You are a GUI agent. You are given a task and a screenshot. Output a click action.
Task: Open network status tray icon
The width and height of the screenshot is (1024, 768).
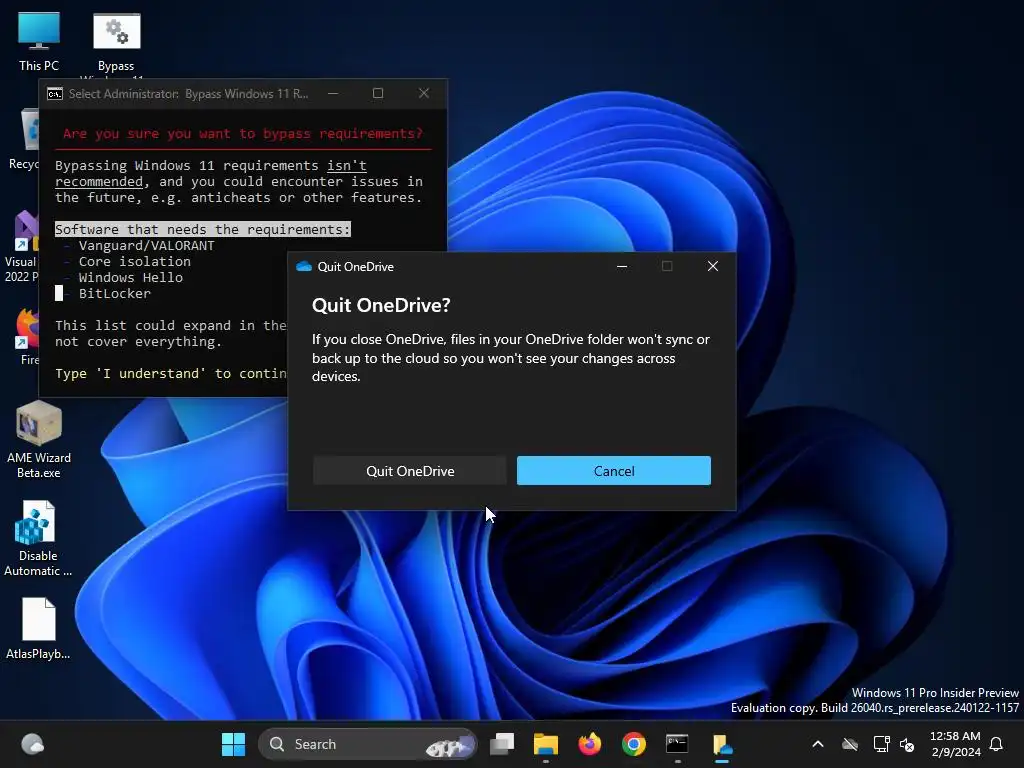pyautogui.click(x=881, y=744)
